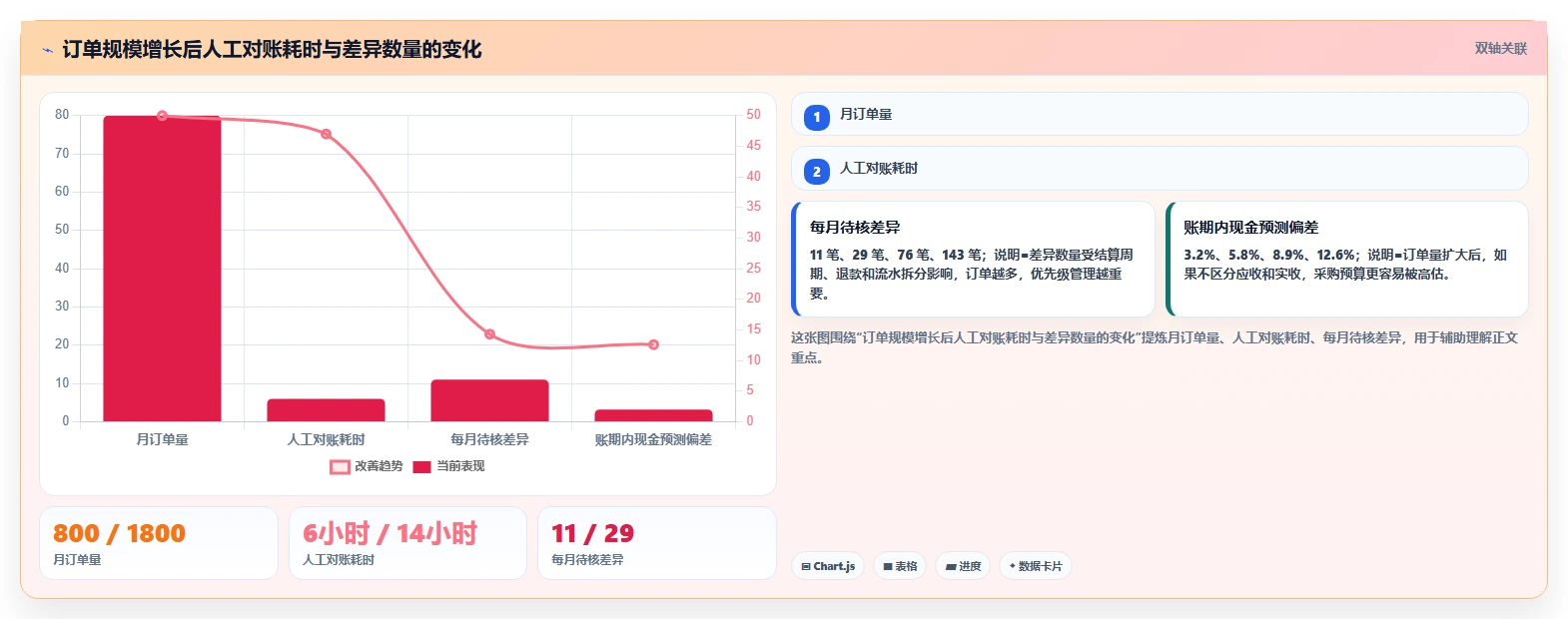Click the 账期内现金预测偏差 x-axis label
Image resolution: width=1568 pixels, height=619 pixels.
coord(653,439)
